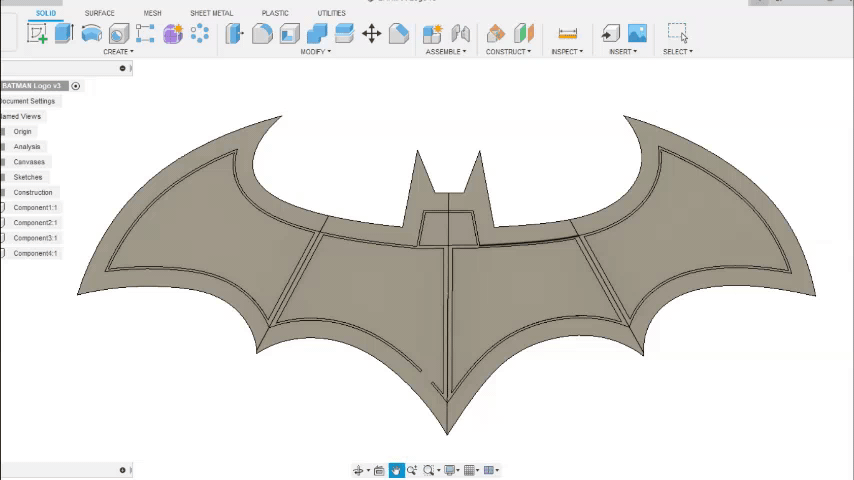854x480 pixels.
Task: Click the Display Settings monitor icon
Action: click(449, 470)
